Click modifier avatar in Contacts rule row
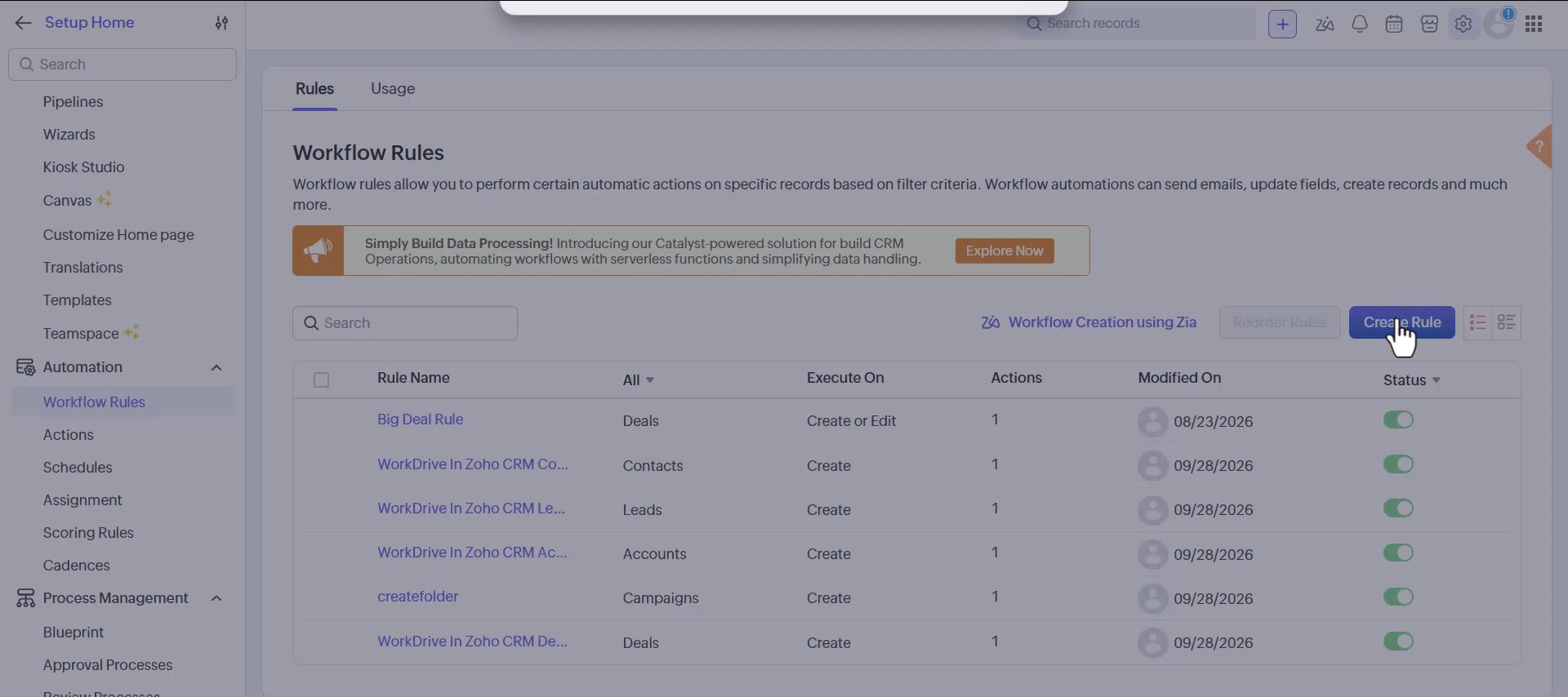The height and width of the screenshot is (697, 1568). pyautogui.click(x=1152, y=465)
